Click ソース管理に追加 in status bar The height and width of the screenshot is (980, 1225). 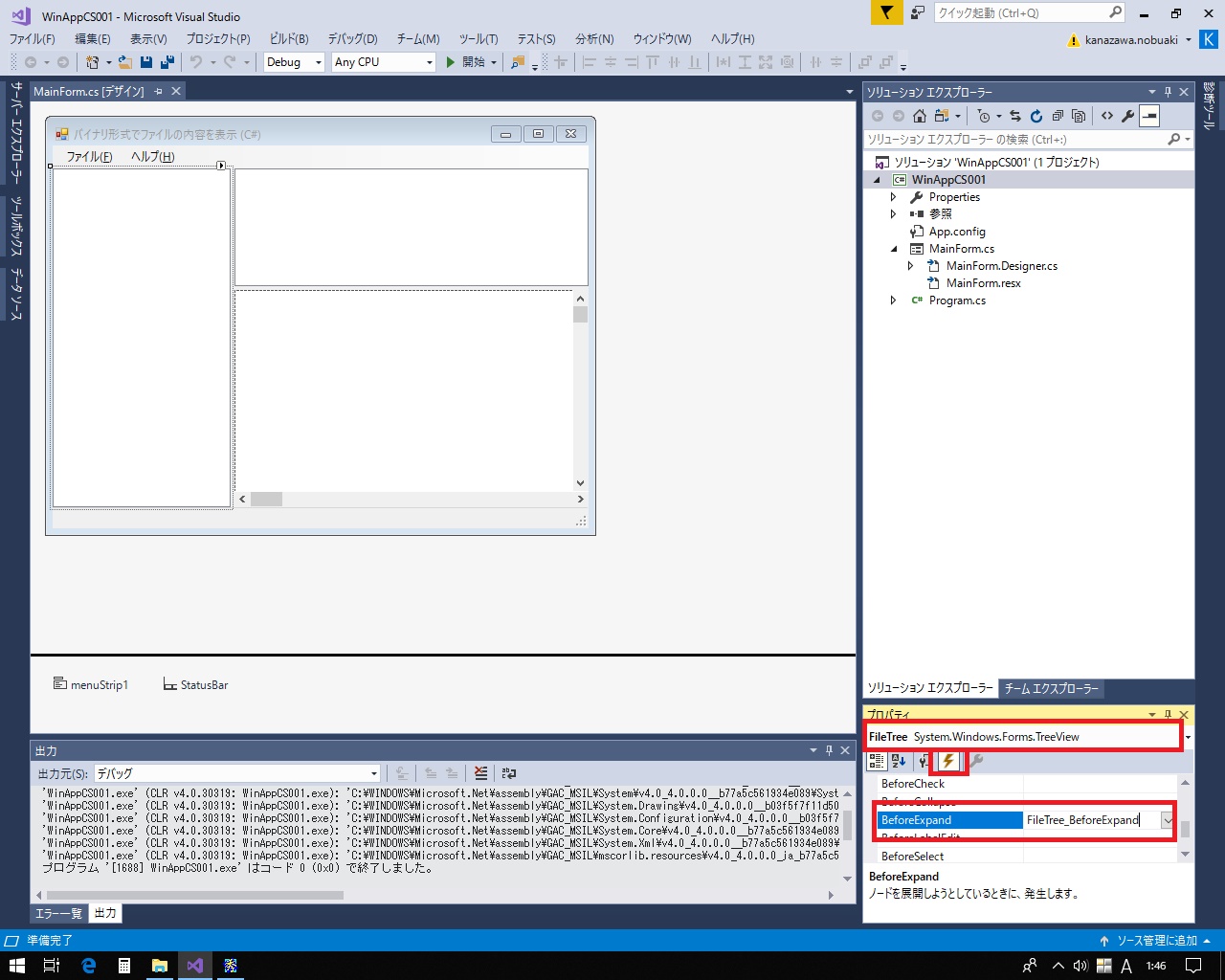(x=1155, y=941)
